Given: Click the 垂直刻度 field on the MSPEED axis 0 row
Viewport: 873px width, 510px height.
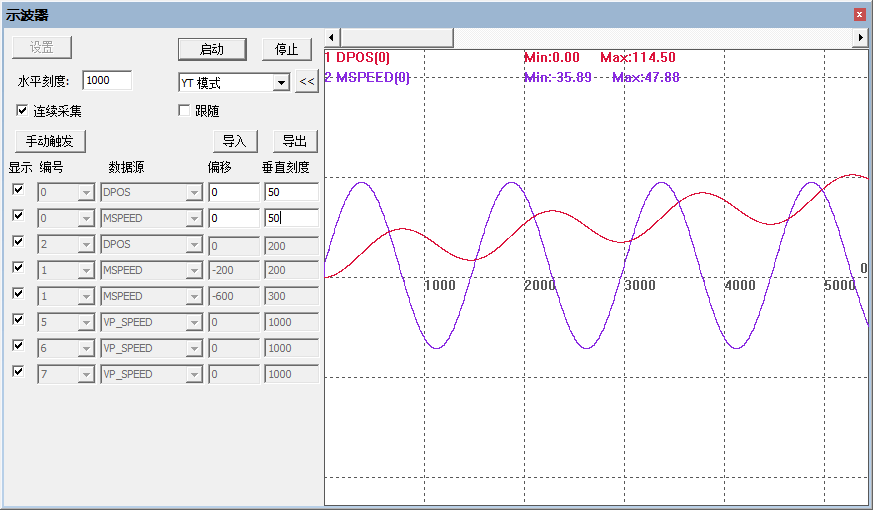Looking at the screenshot, I should pyautogui.click(x=292, y=218).
